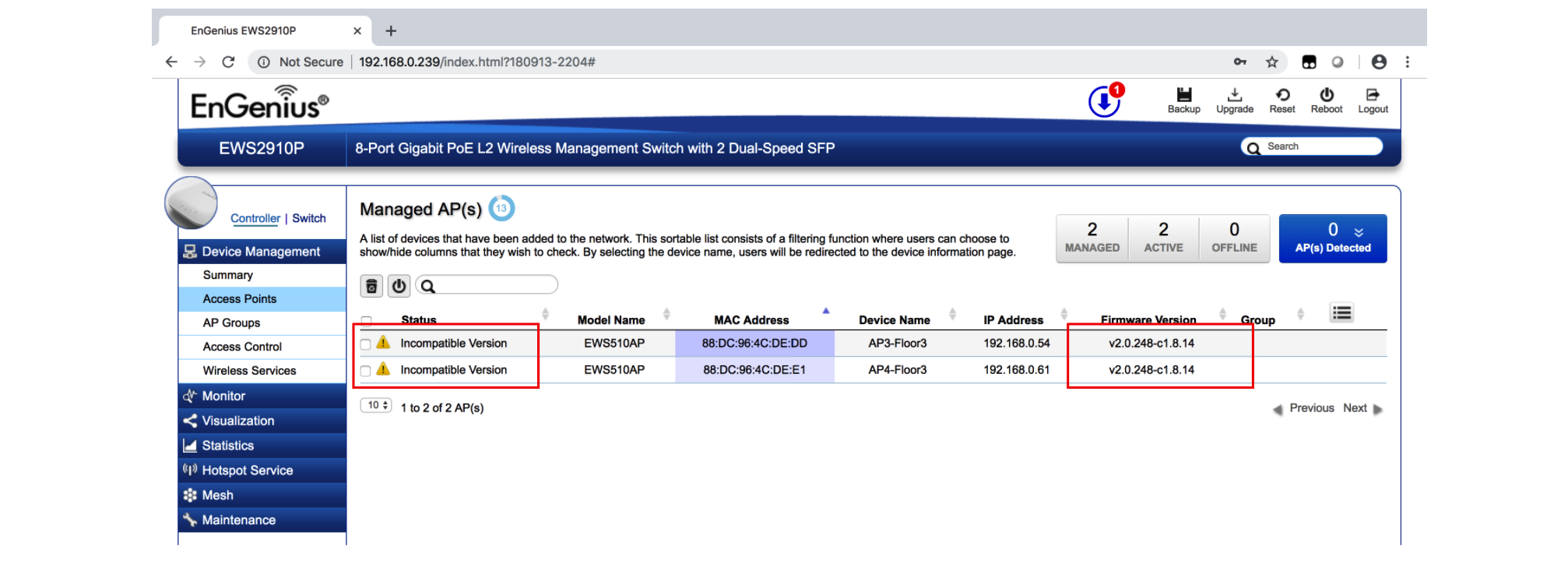Open AP Groups sidebar item

click(262, 323)
